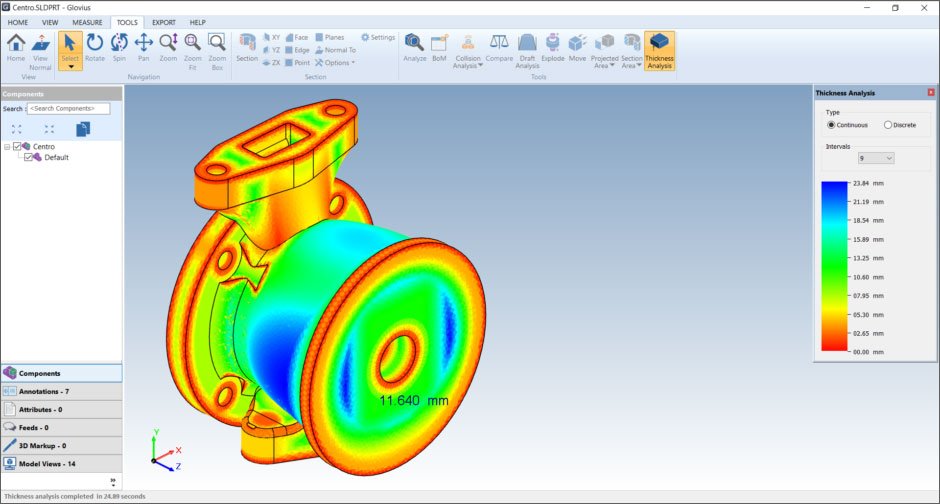
Task: Open the Select tool dropdown arrow
Action: [x=70, y=67]
